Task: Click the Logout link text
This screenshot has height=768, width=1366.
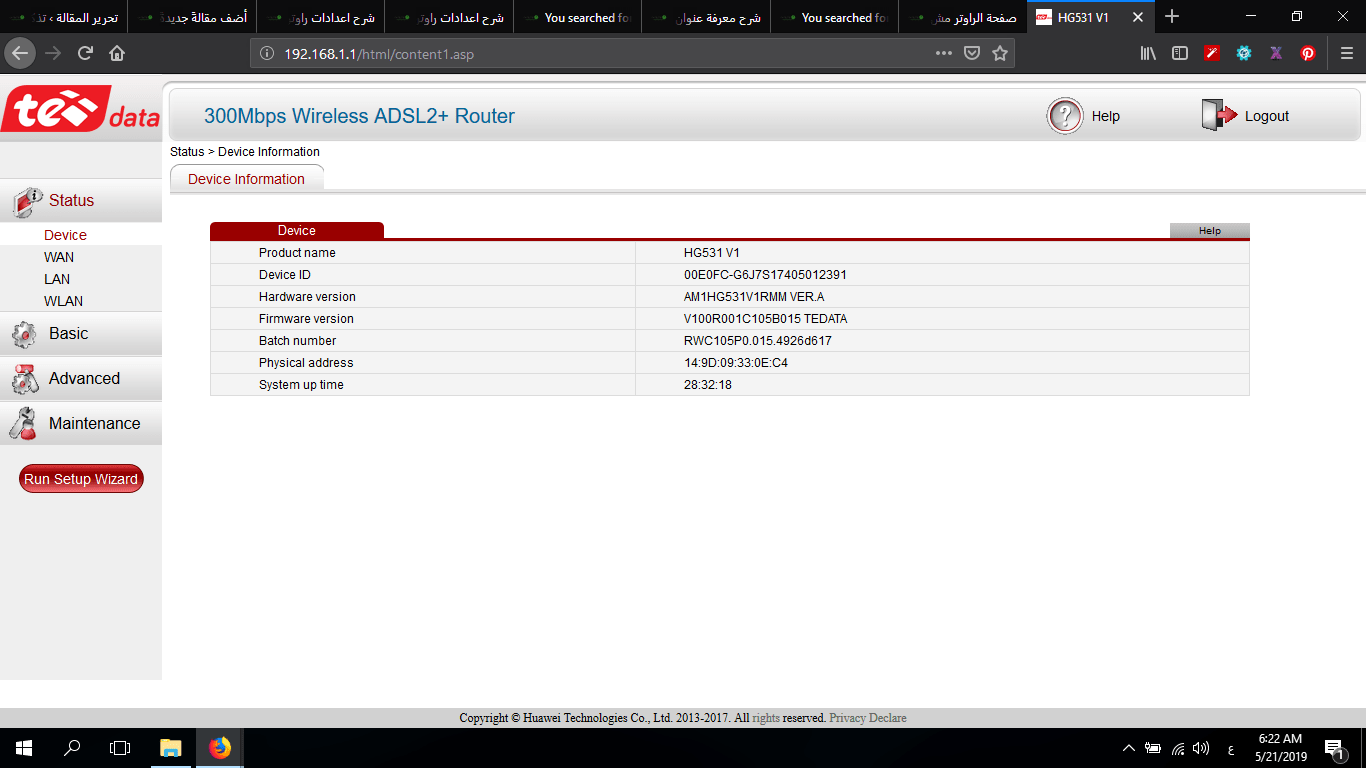Action: tap(1267, 116)
